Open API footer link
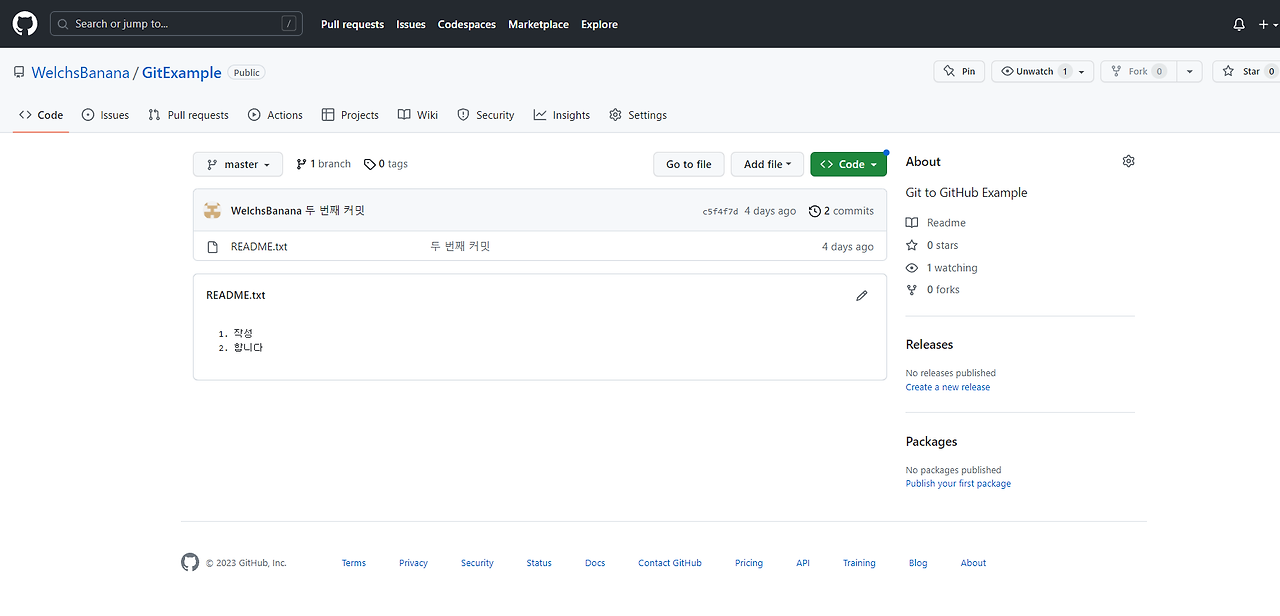This screenshot has width=1280, height=616. 803,563
